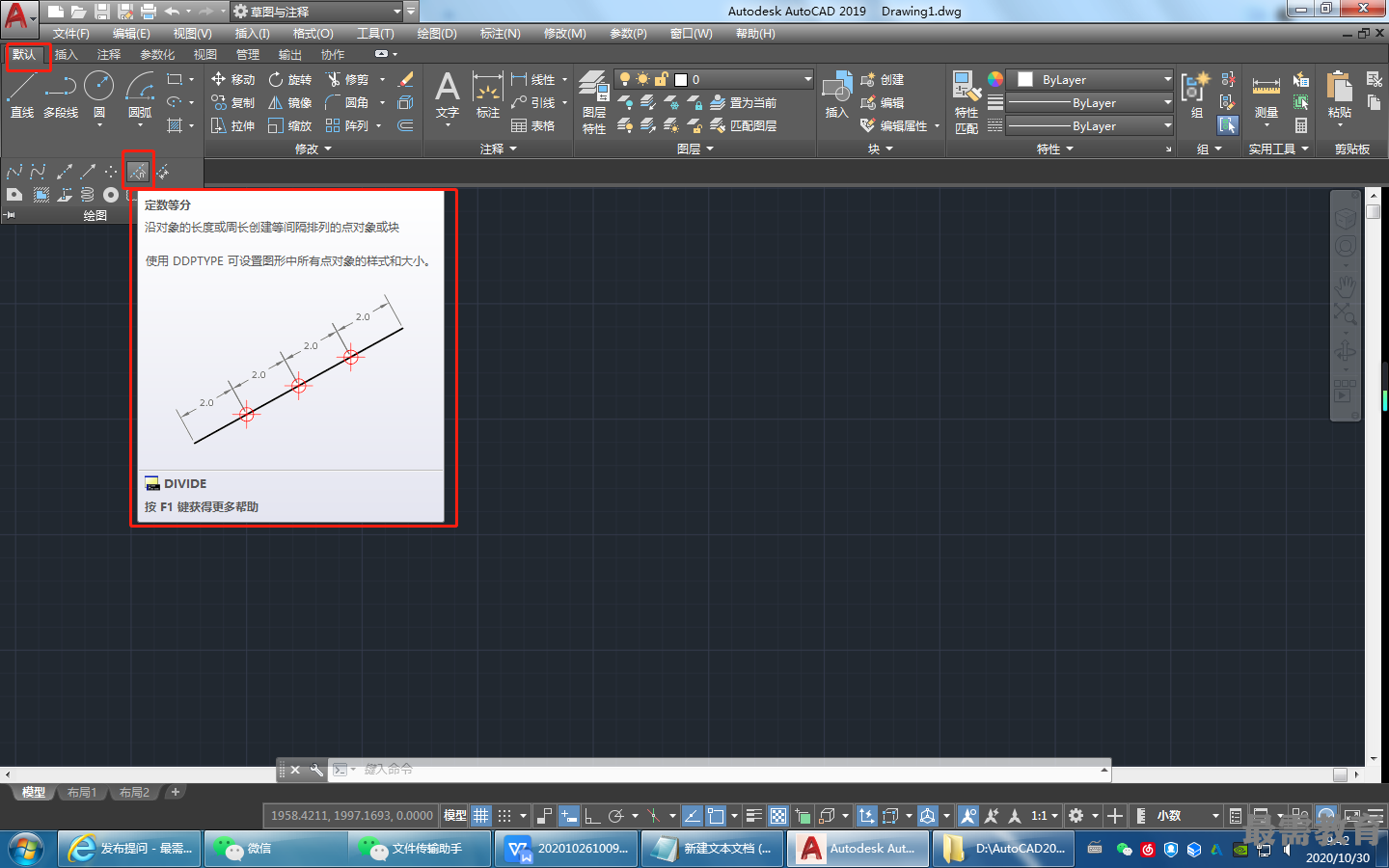
Task: Click the Measure (测量) tool
Action: click(1266, 95)
